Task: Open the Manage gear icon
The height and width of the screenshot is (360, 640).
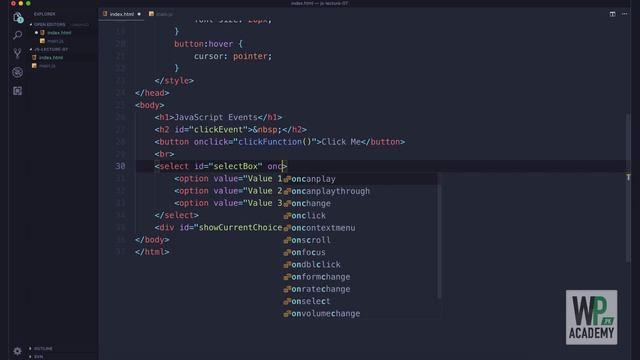Action: click(x=17, y=351)
